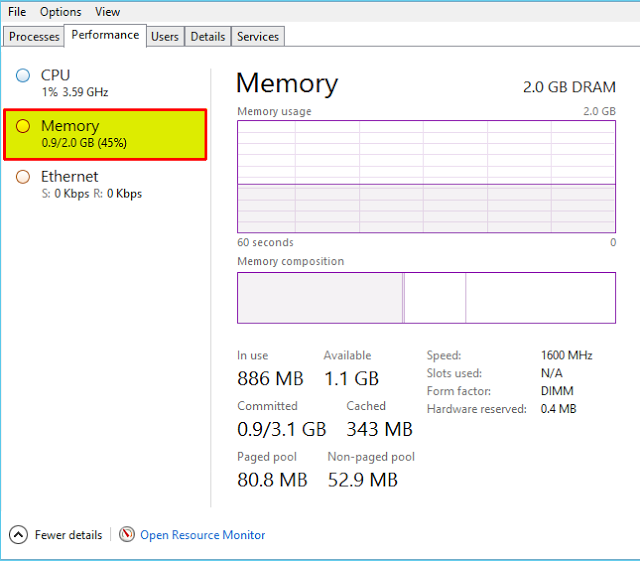Click the in-use segment of Memory composition
Image resolution: width=640 pixels, height=561 pixels.
[x=320, y=298]
